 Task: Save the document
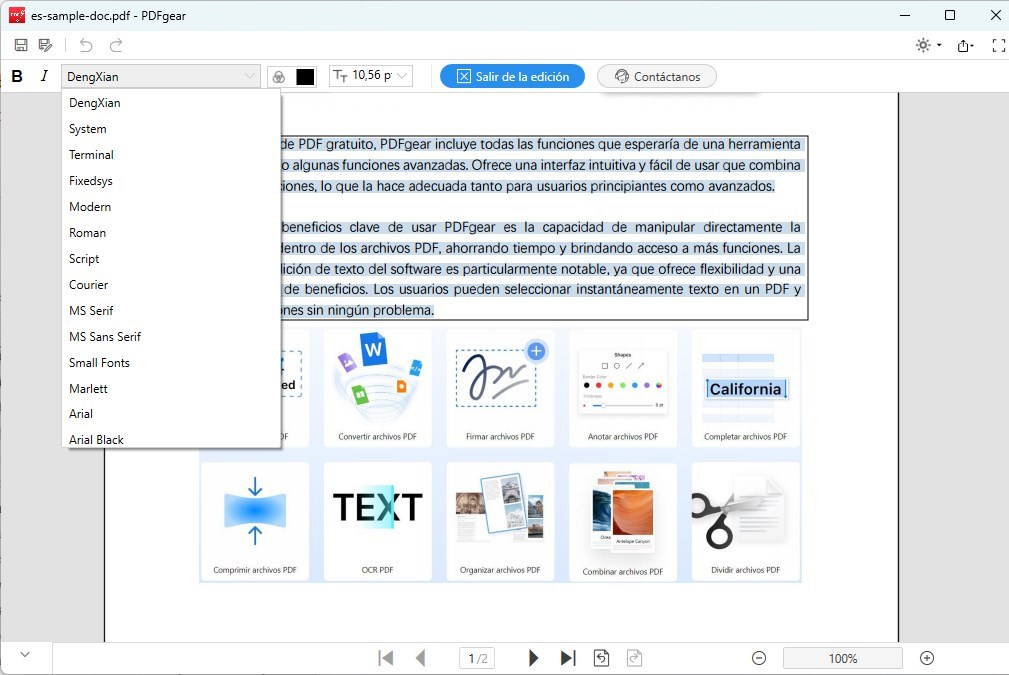[20, 45]
